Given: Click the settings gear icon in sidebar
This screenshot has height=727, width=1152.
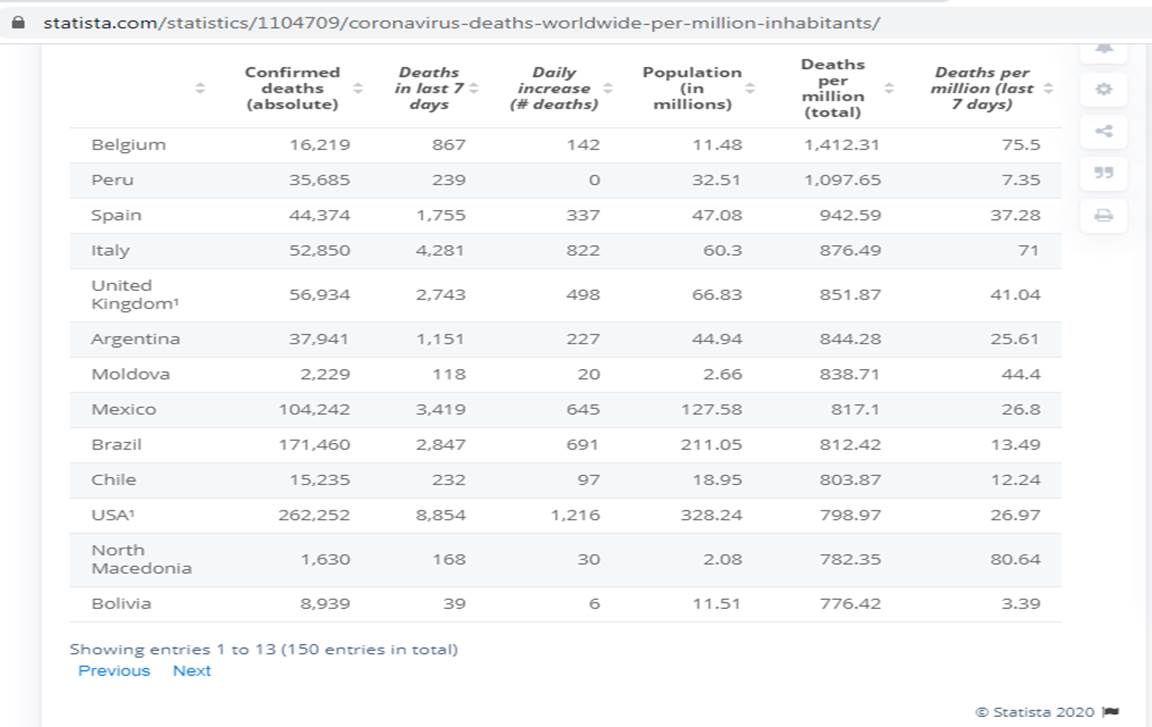Looking at the screenshot, I should tap(1104, 89).
